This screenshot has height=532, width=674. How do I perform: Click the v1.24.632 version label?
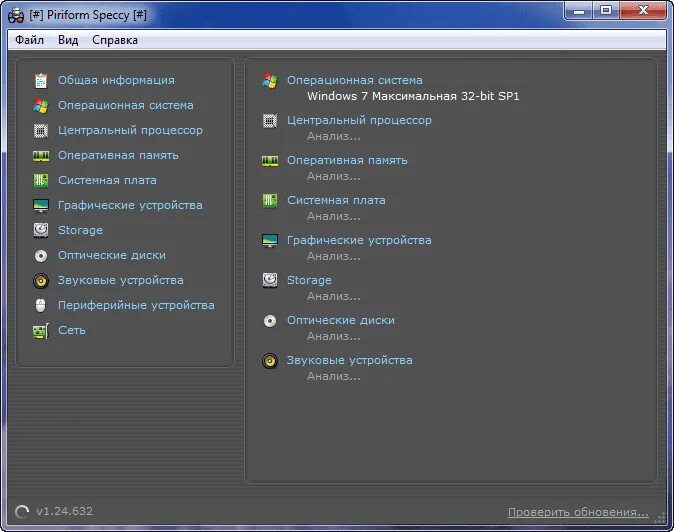tap(64, 511)
